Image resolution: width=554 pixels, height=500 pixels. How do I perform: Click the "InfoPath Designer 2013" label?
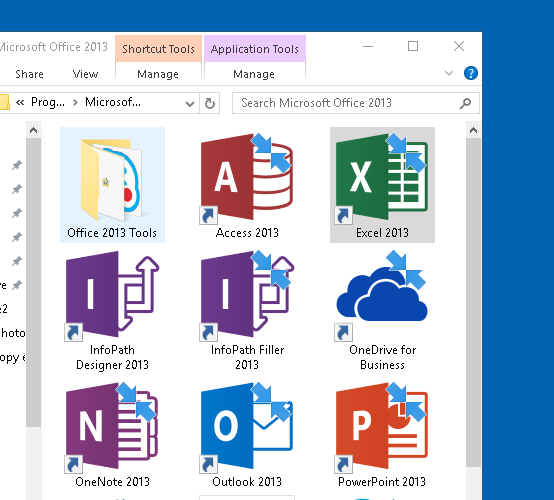[112, 357]
